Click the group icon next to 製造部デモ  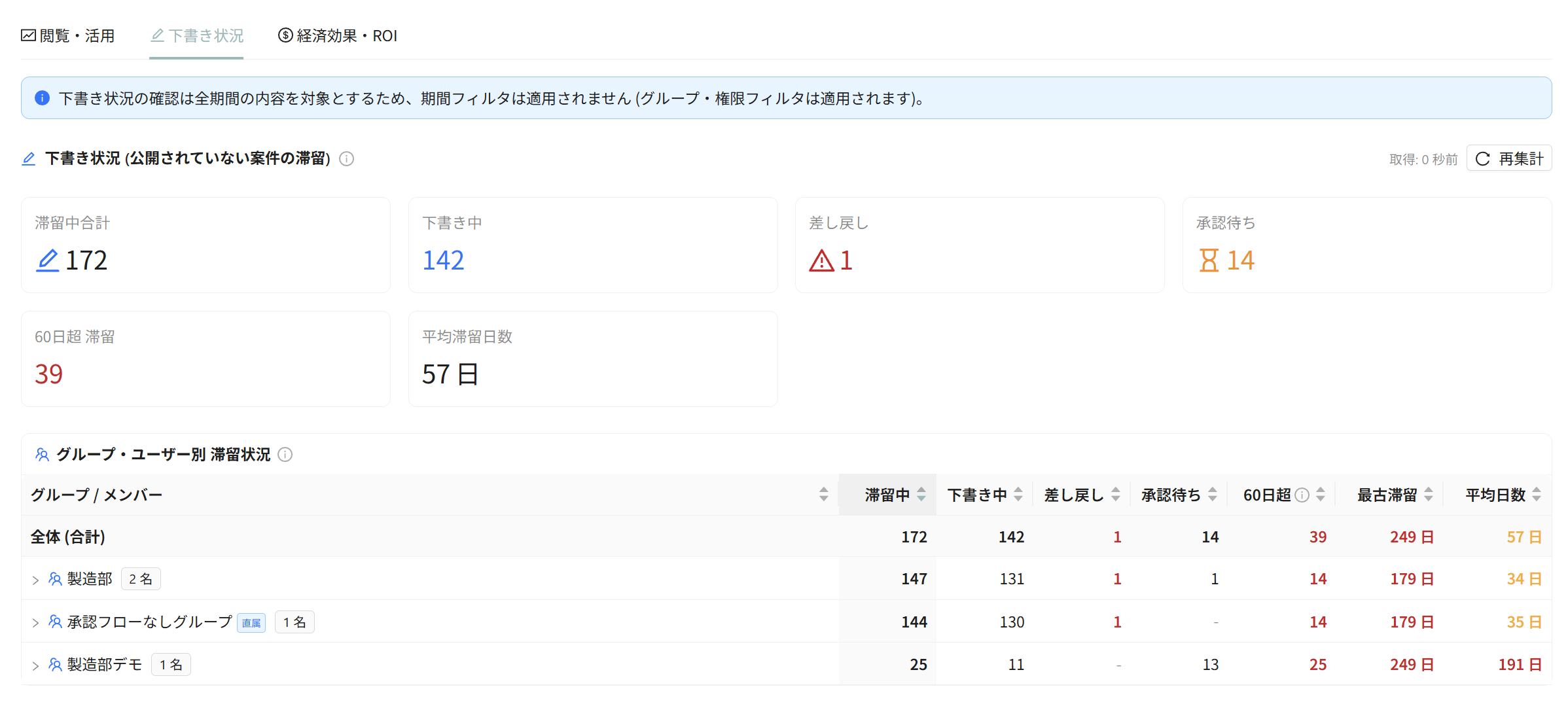[56, 665]
